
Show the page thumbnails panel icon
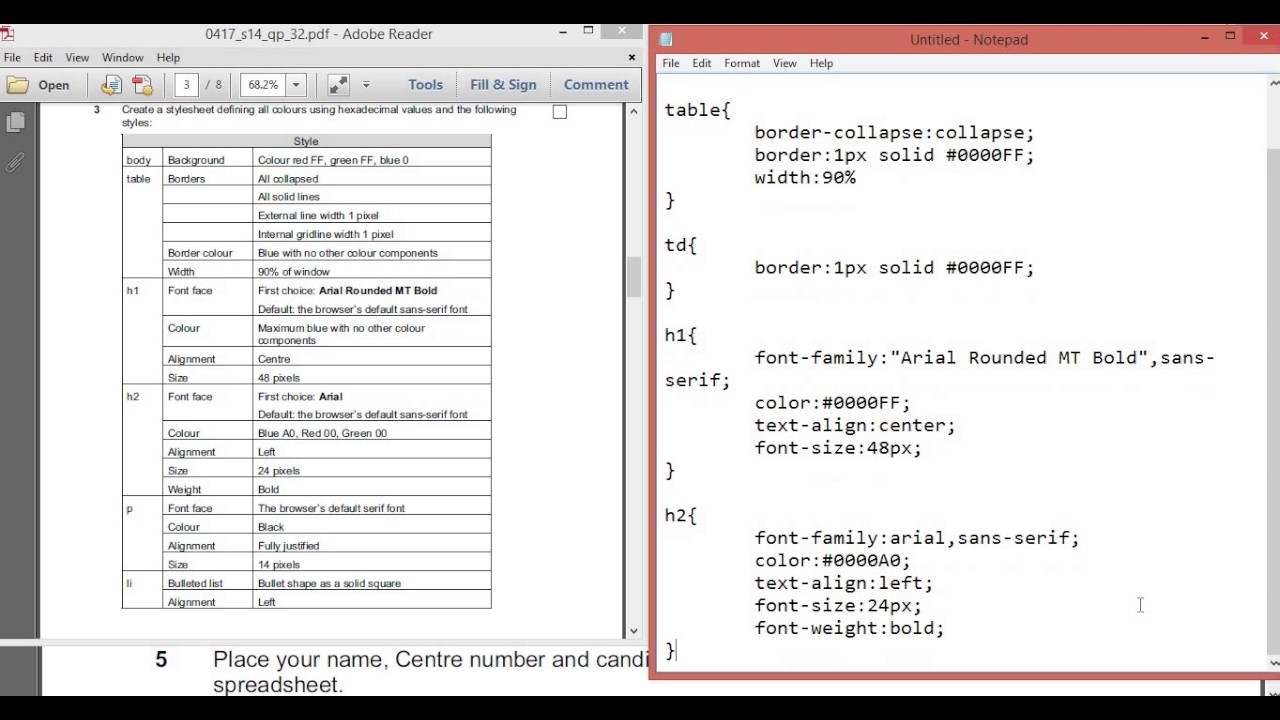point(15,122)
